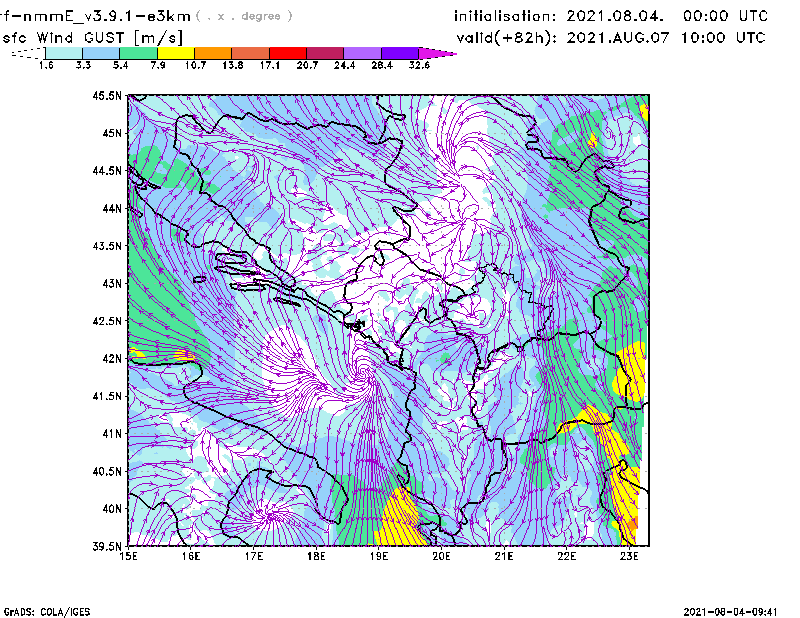800x618 pixels.
Task: Click the '21E' longitude axis label
Action: tap(504, 556)
